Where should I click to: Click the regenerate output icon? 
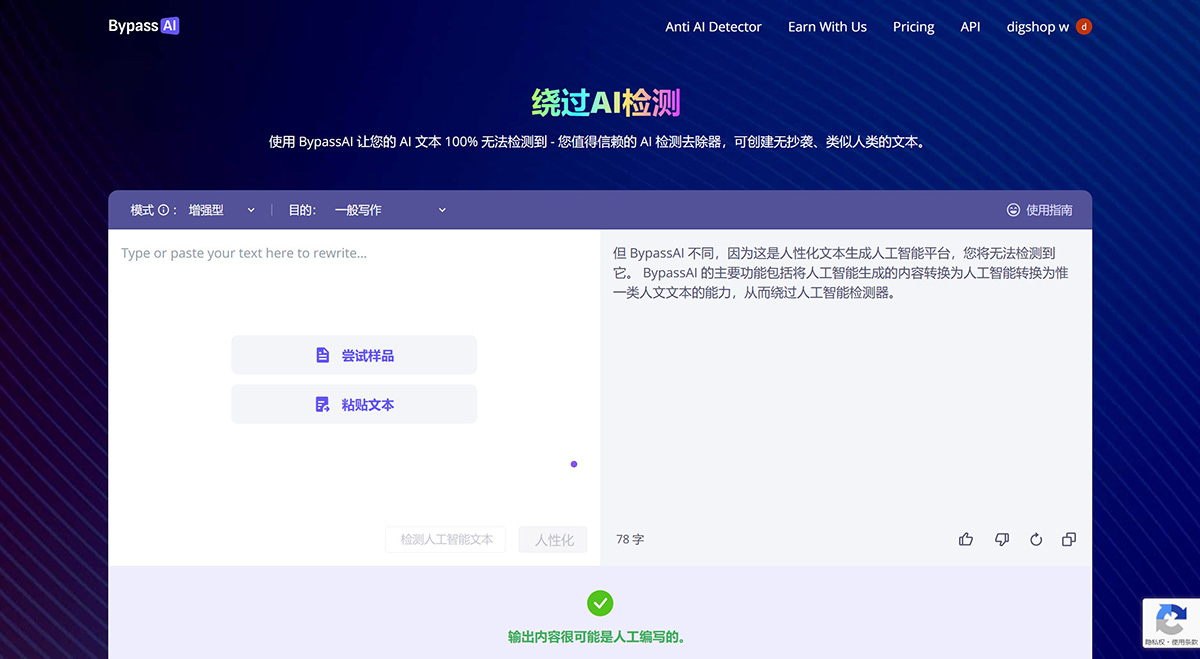(x=1036, y=539)
